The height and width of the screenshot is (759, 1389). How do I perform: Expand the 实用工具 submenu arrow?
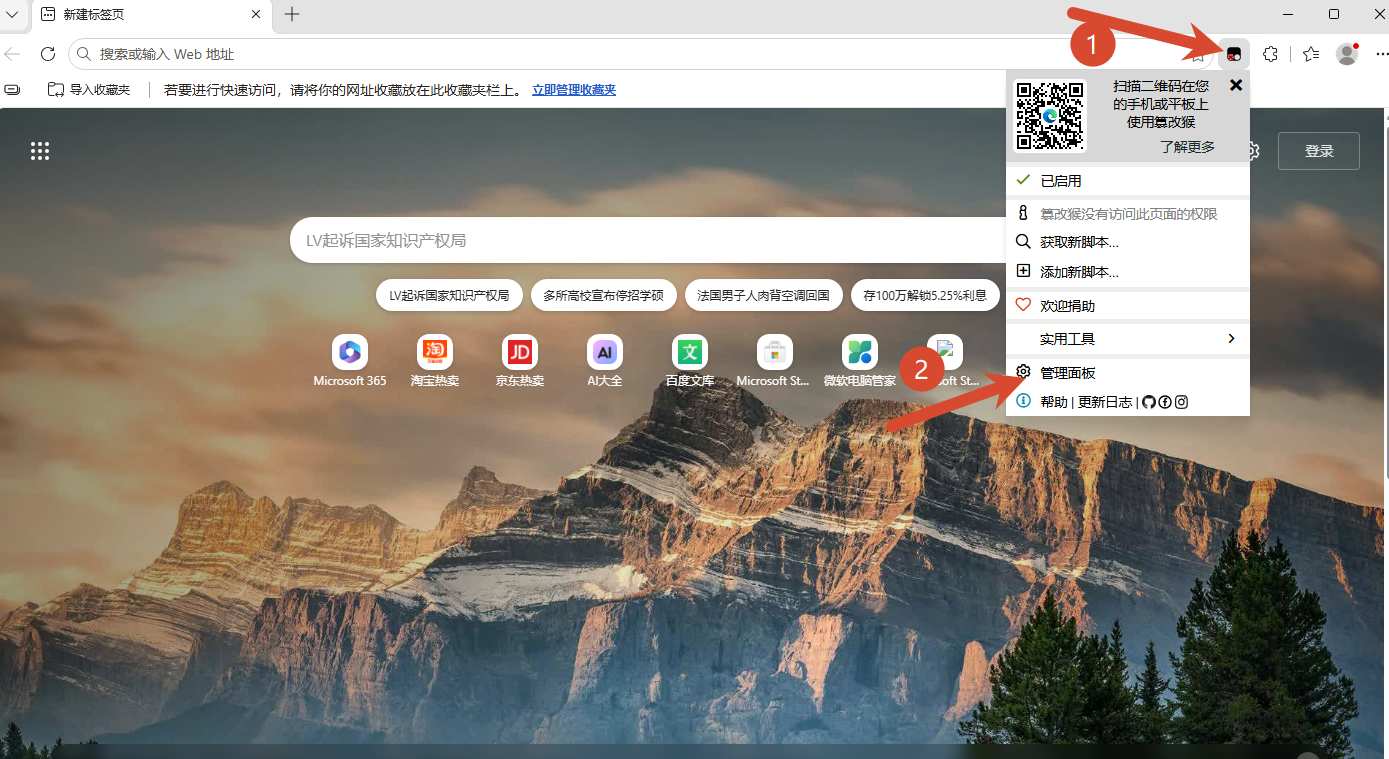1231,339
